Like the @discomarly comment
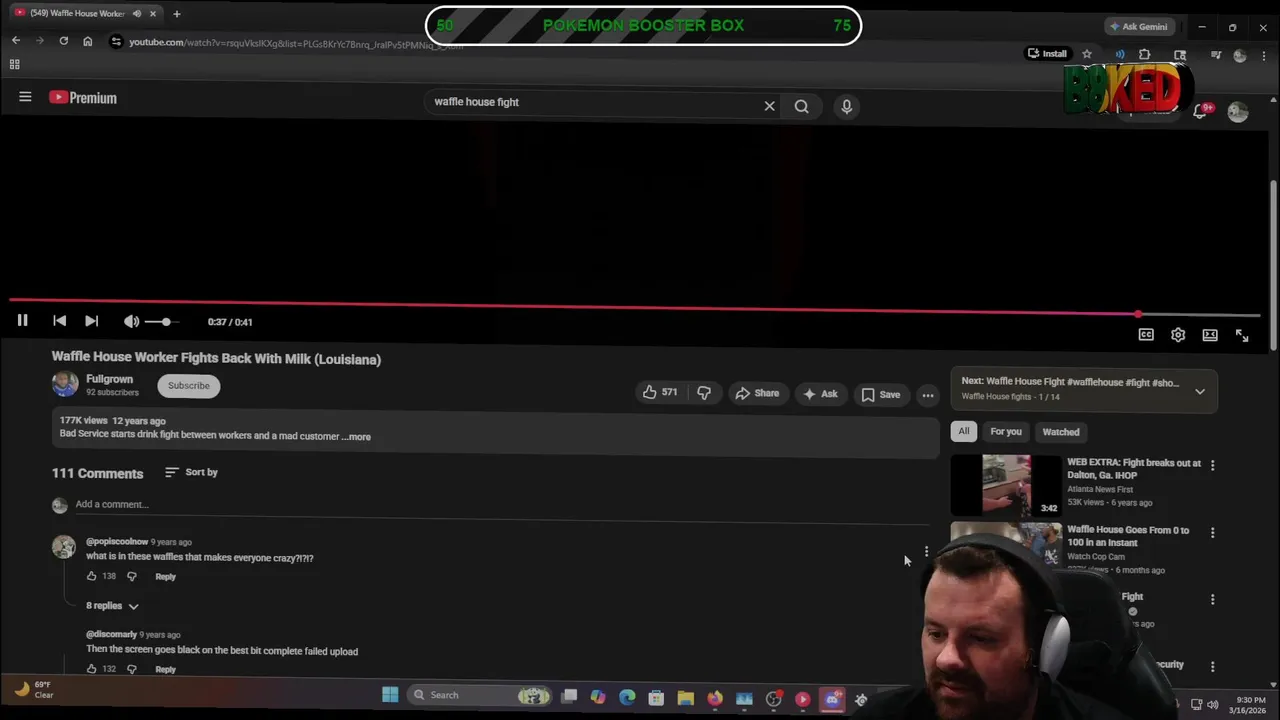The image size is (1280, 720). pyautogui.click(x=91, y=668)
